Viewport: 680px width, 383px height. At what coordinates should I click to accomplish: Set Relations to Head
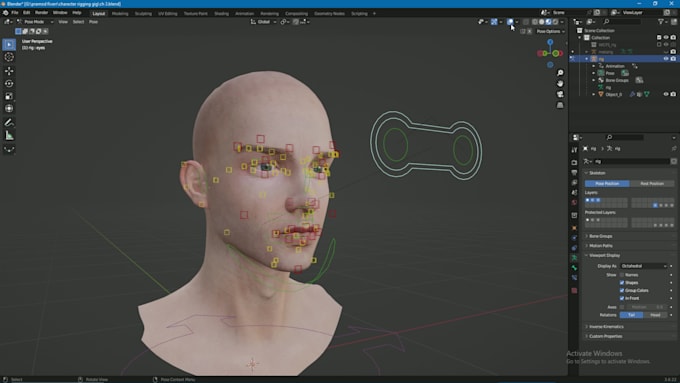point(655,315)
